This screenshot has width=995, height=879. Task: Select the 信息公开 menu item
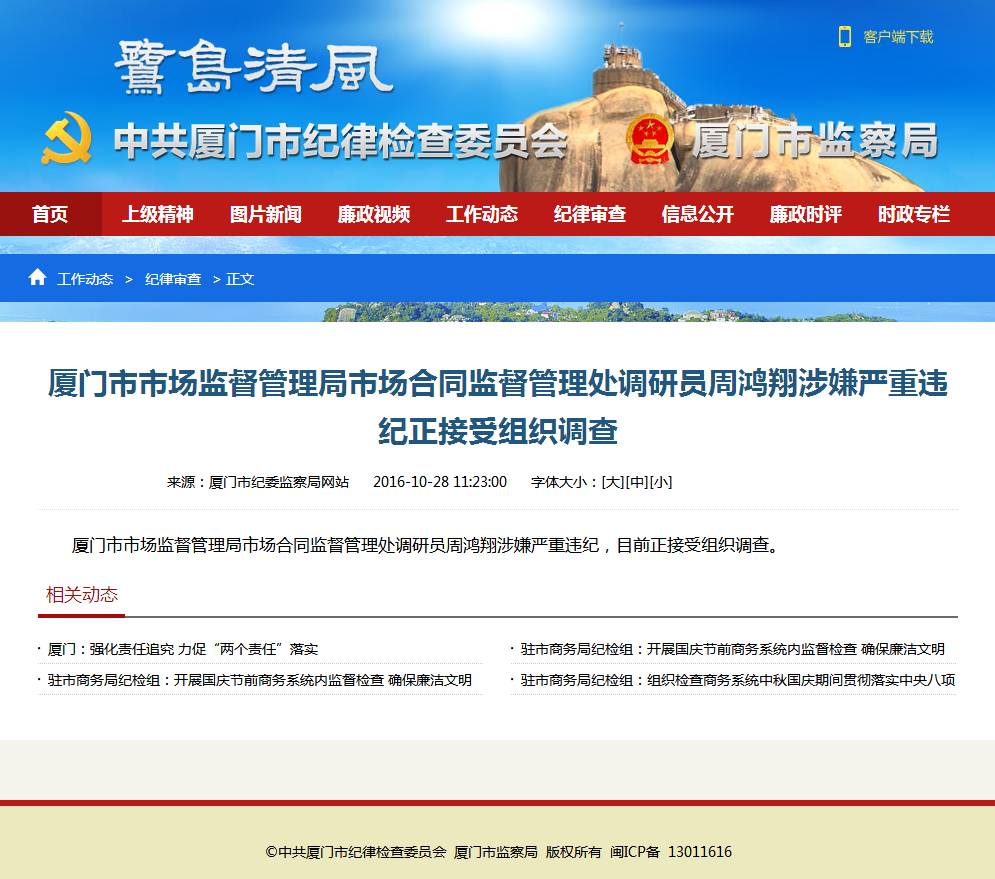pos(698,214)
